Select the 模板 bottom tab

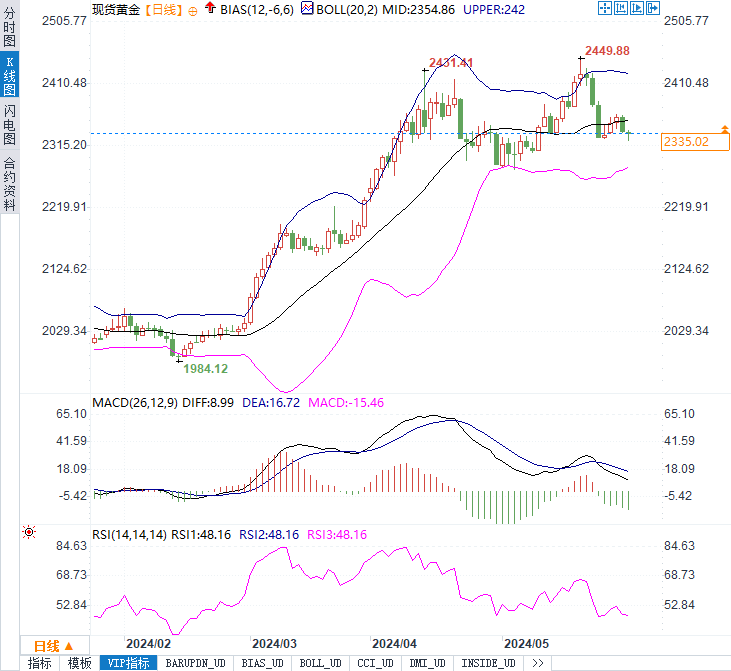79,663
